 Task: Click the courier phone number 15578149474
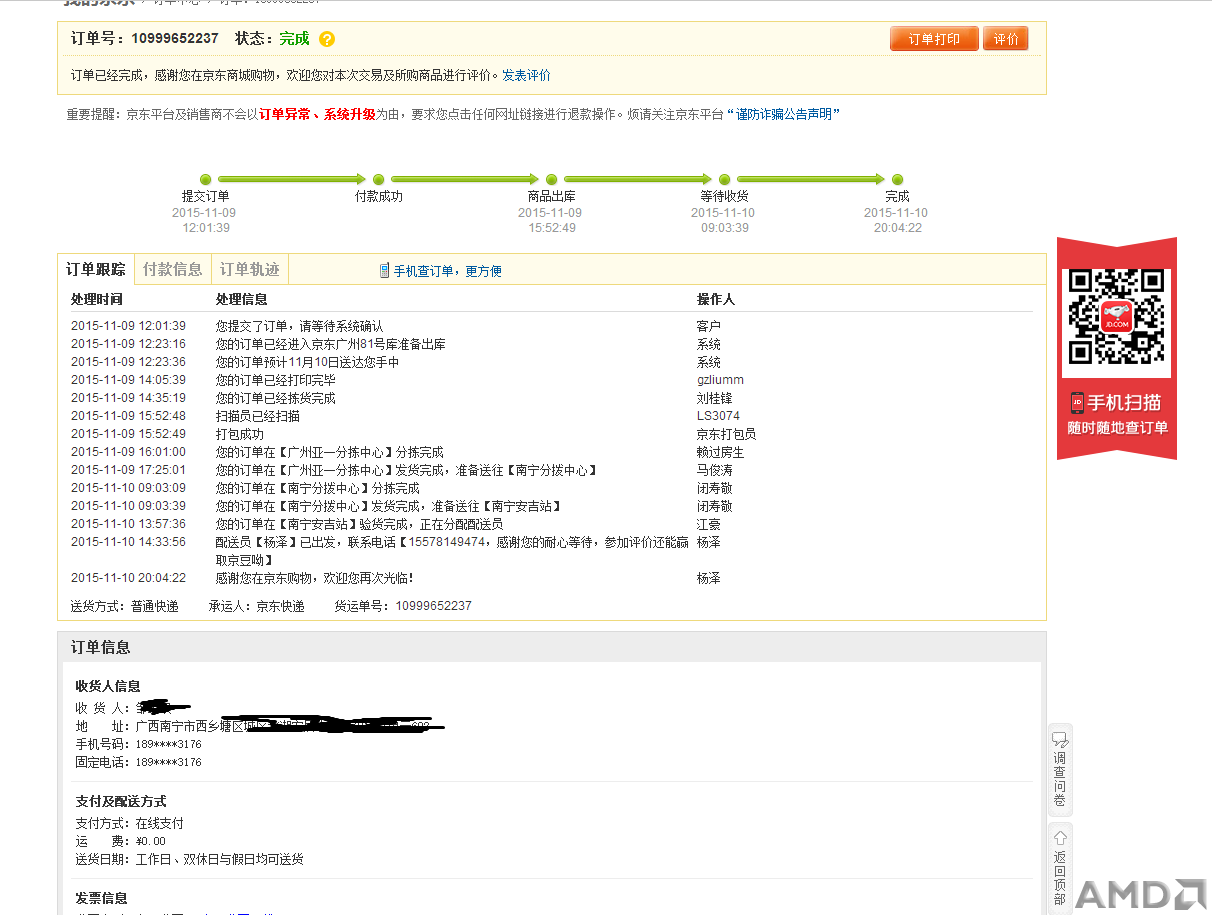pos(446,542)
